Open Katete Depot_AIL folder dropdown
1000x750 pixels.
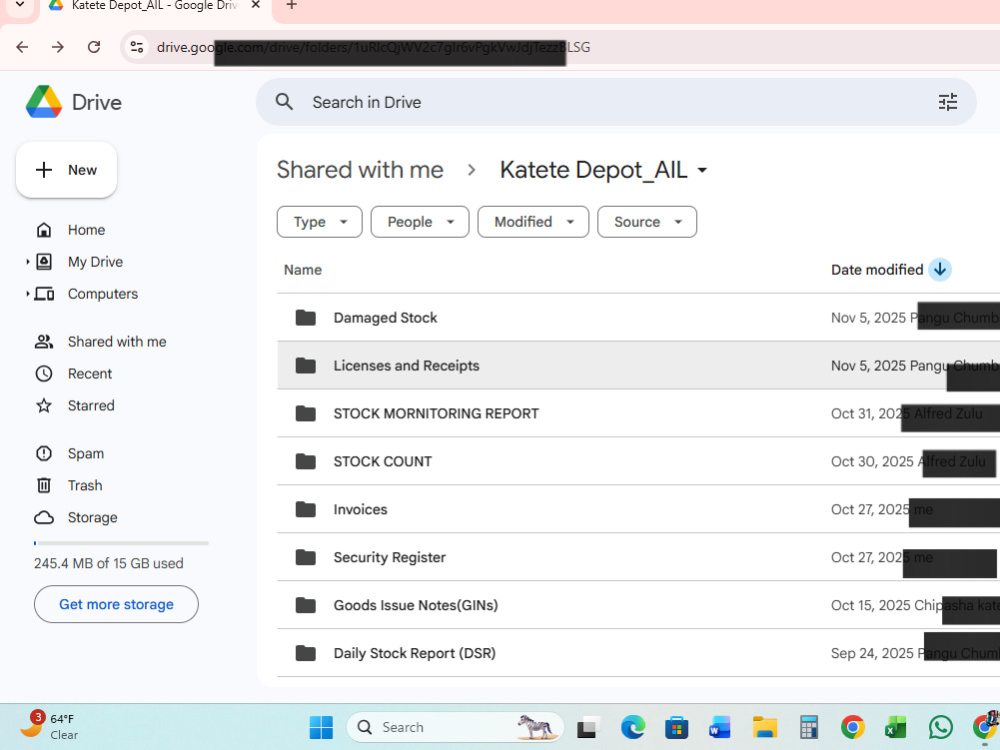pos(603,170)
